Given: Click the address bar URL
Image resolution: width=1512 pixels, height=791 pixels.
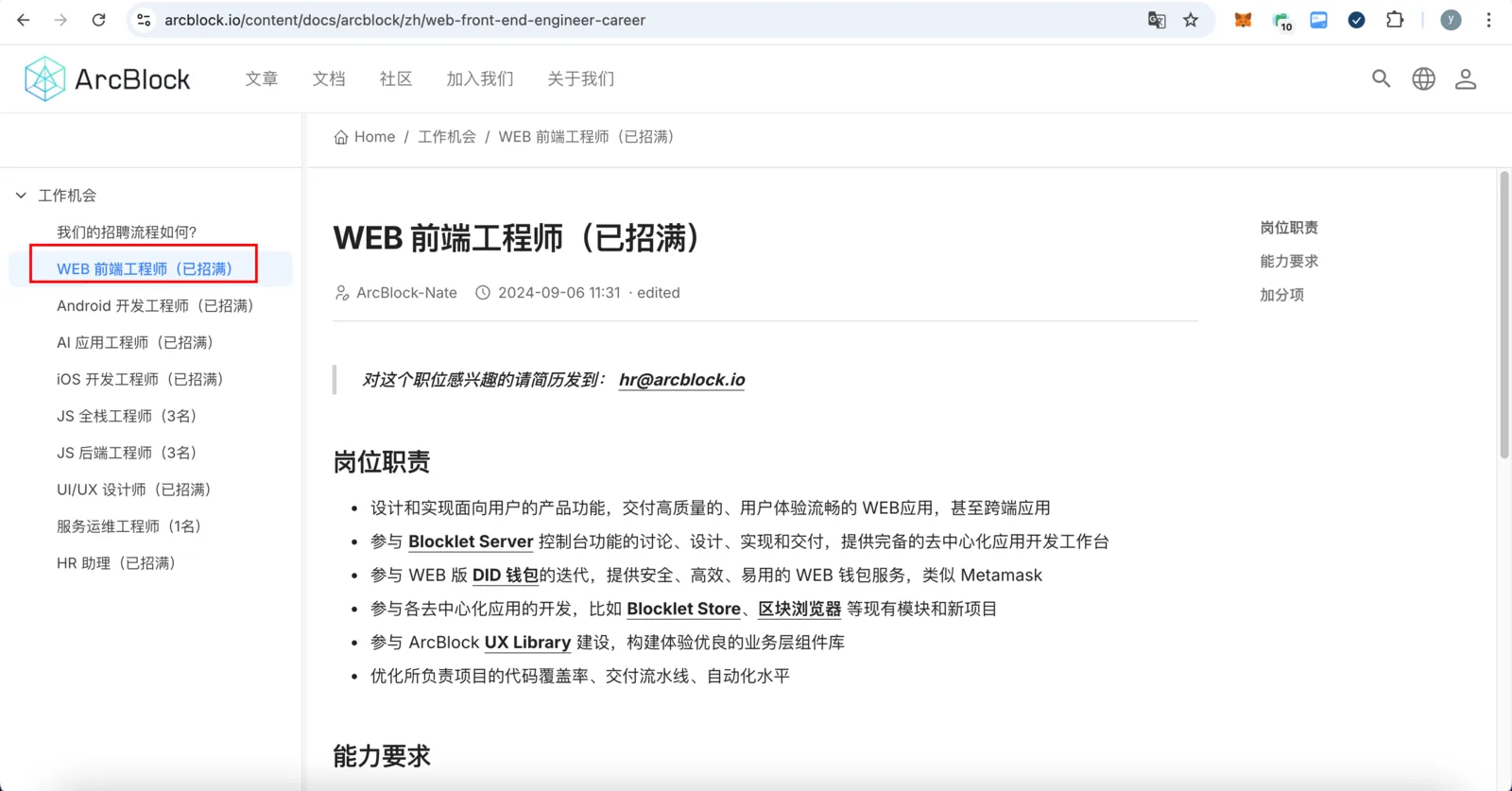Looking at the screenshot, I should [x=404, y=20].
